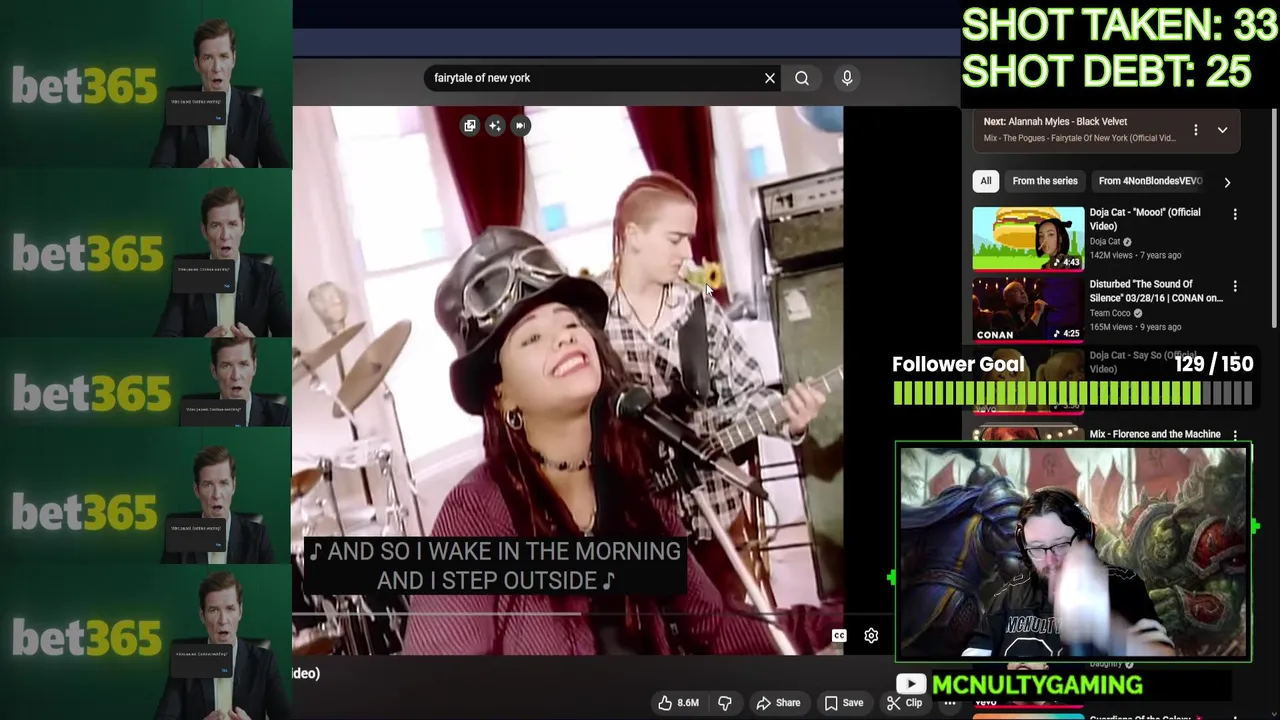Open options for Mix - Florence and the Machine
Screen dimensions: 1280x720
click(x=1235, y=435)
